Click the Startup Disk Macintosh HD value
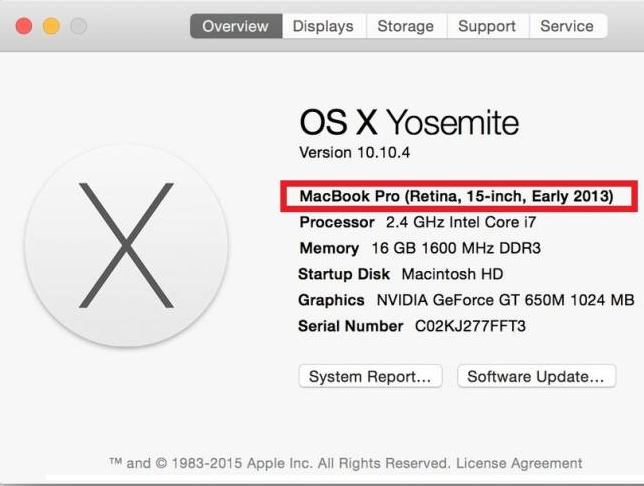 452,274
